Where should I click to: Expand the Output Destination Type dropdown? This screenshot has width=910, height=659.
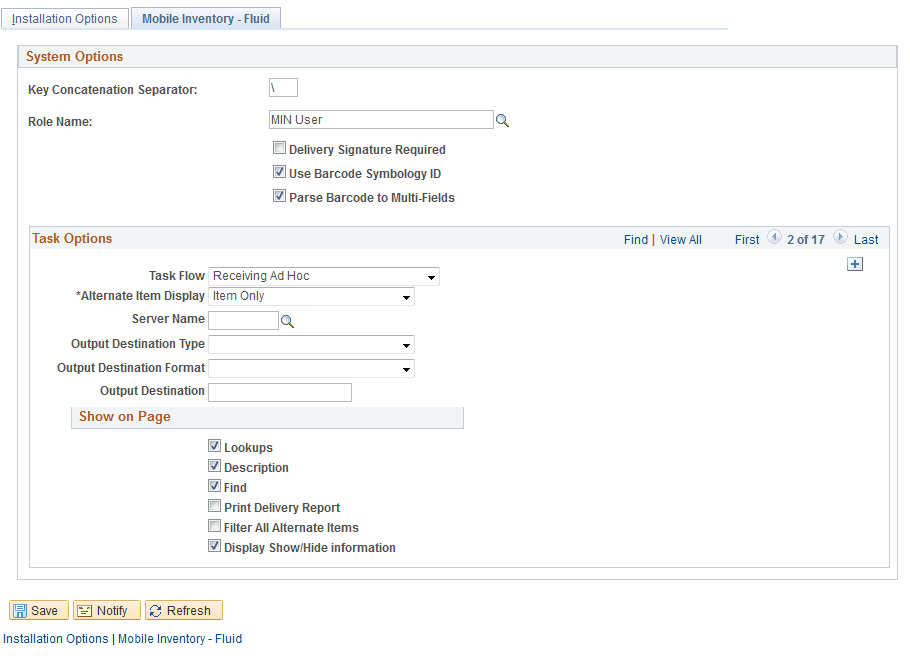tap(406, 345)
